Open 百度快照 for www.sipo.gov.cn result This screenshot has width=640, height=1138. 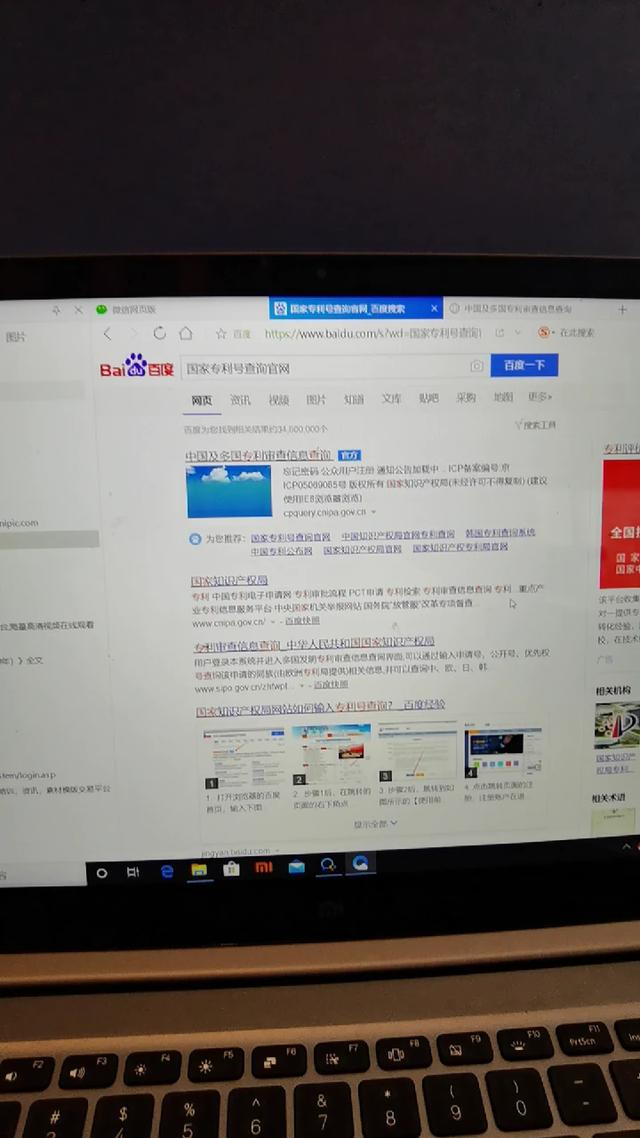[330, 684]
